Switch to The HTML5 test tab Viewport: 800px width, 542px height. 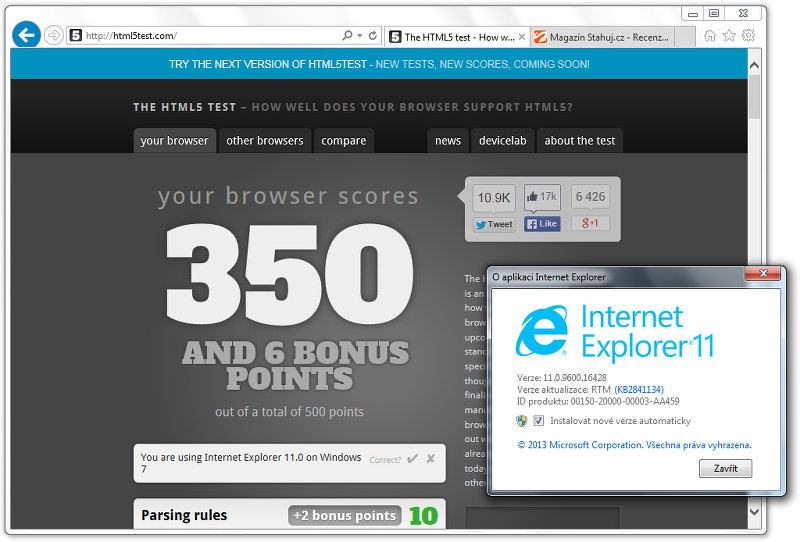pyautogui.click(x=457, y=37)
